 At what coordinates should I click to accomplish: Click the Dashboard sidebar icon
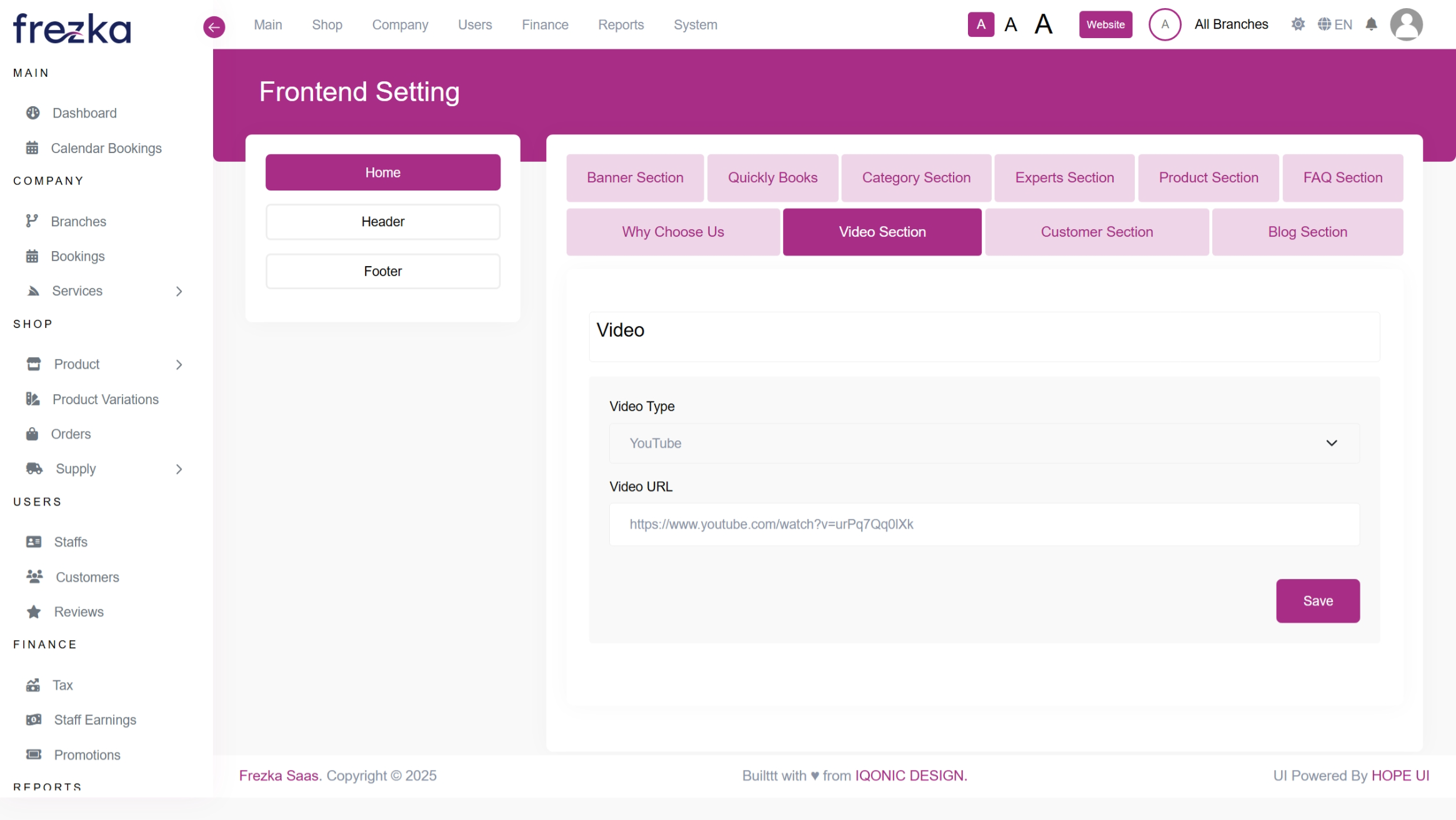(x=32, y=113)
